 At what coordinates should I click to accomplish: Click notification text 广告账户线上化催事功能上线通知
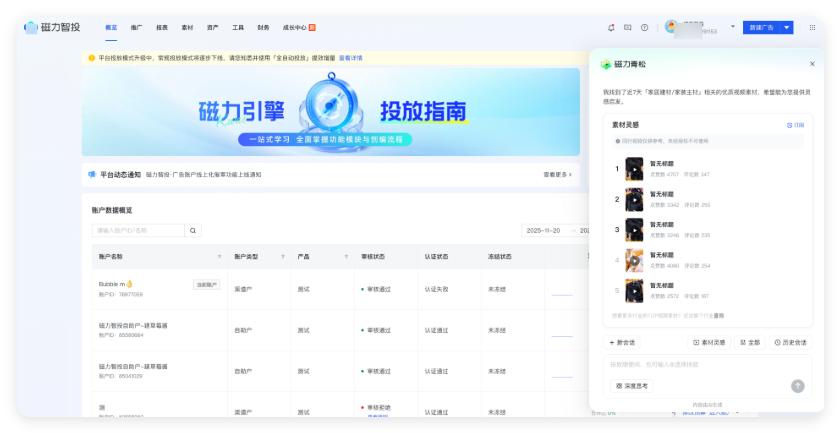coord(204,175)
